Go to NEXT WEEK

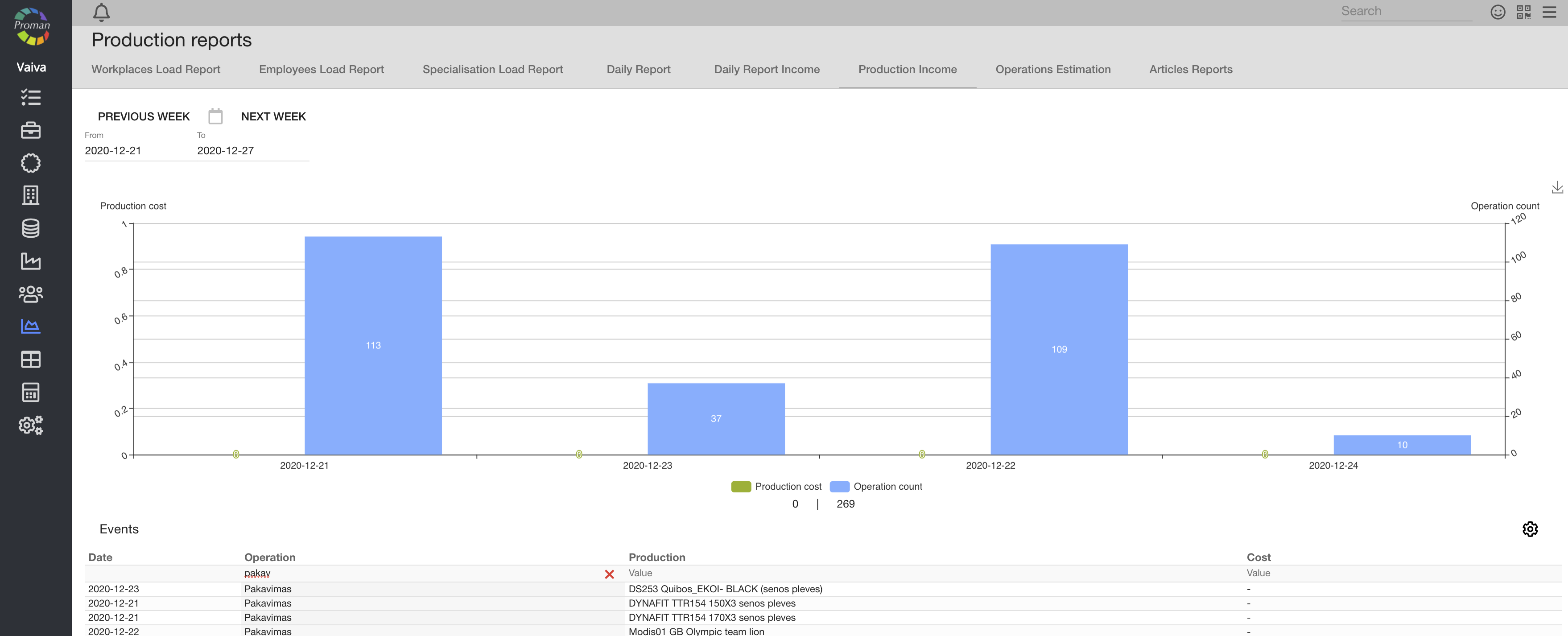click(x=273, y=116)
